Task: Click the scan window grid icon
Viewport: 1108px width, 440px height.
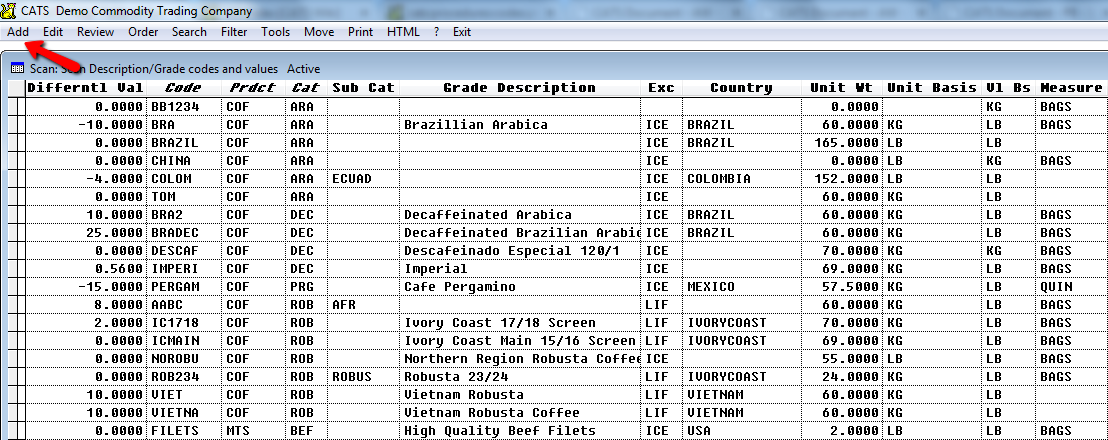Action: click(17, 69)
